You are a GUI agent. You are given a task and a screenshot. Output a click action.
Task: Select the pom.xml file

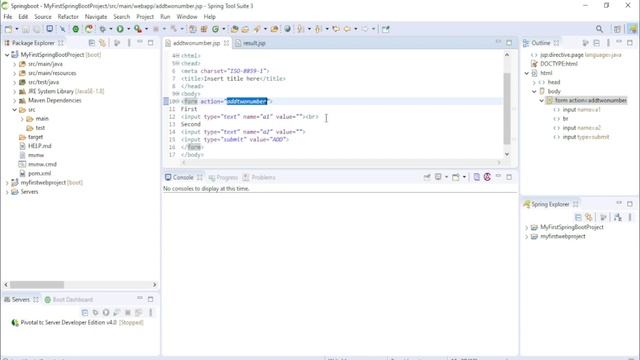click(x=39, y=173)
